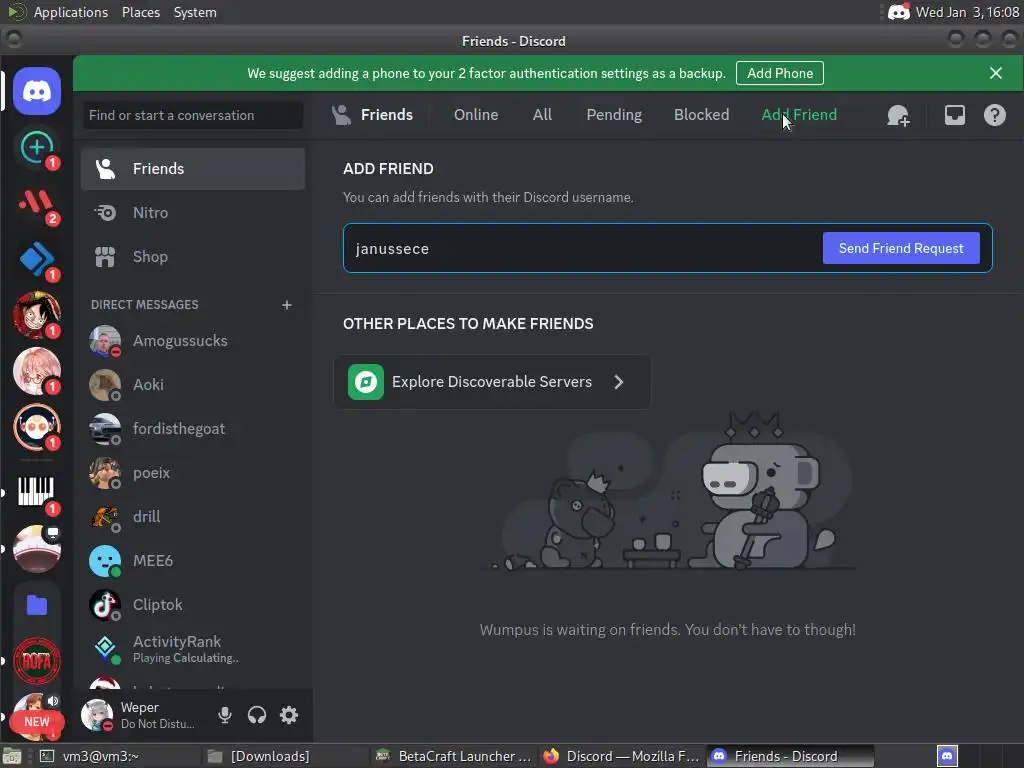Click username input containing janussece
The width and height of the screenshot is (1024, 768).
pos(581,248)
